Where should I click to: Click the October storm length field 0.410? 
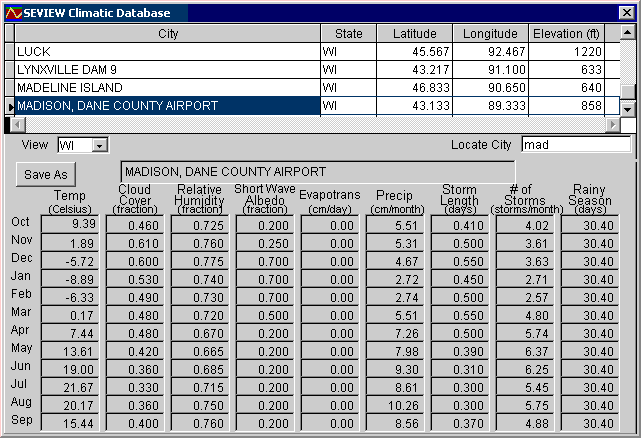[460, 225]
